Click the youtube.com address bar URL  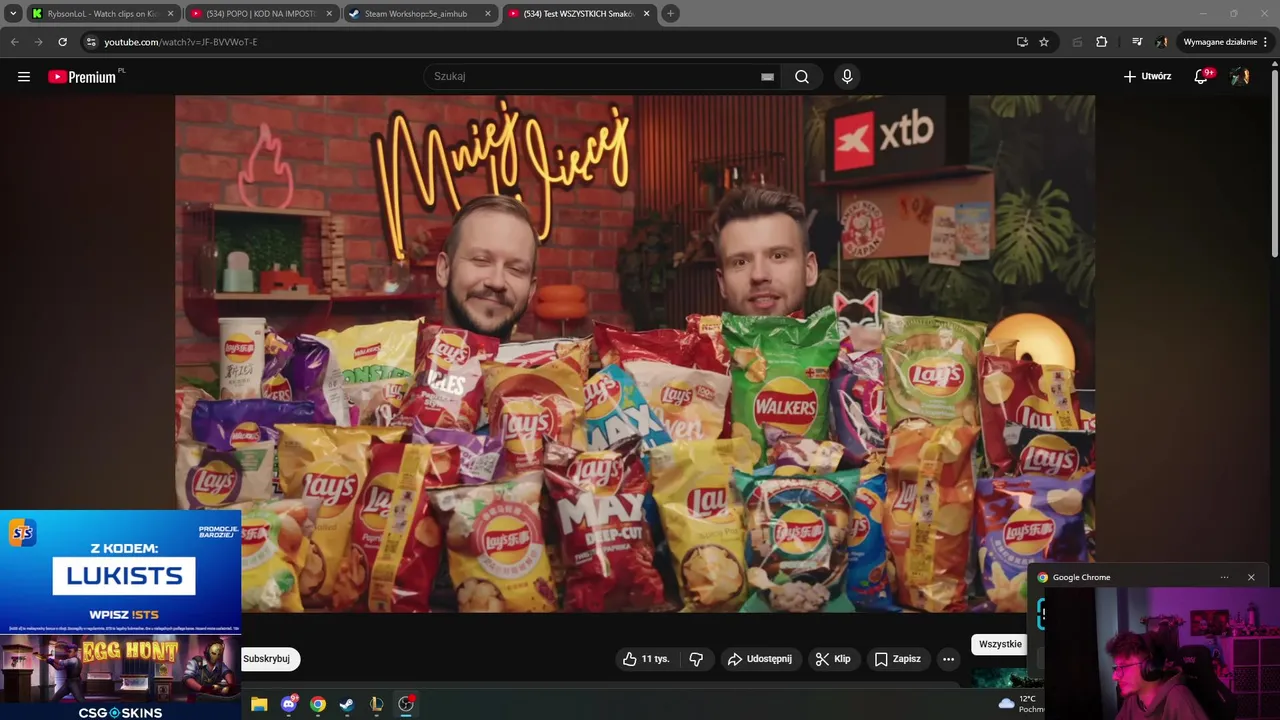pyautogui.click(x=180, y=42)
